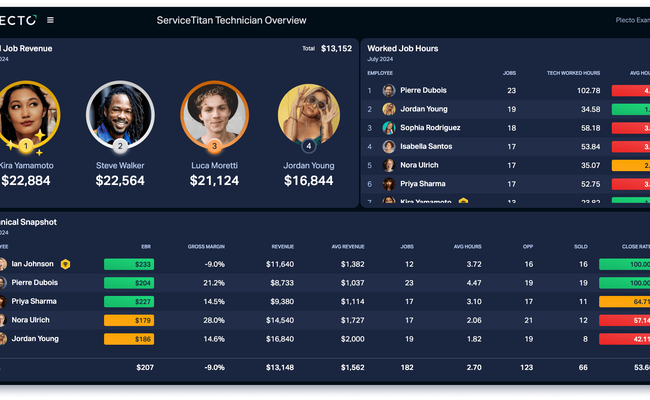The width and height of the screenshot is (650, 400).
Task: Click Ian Johnson's name in snapshot table
Action: (32, 264)
